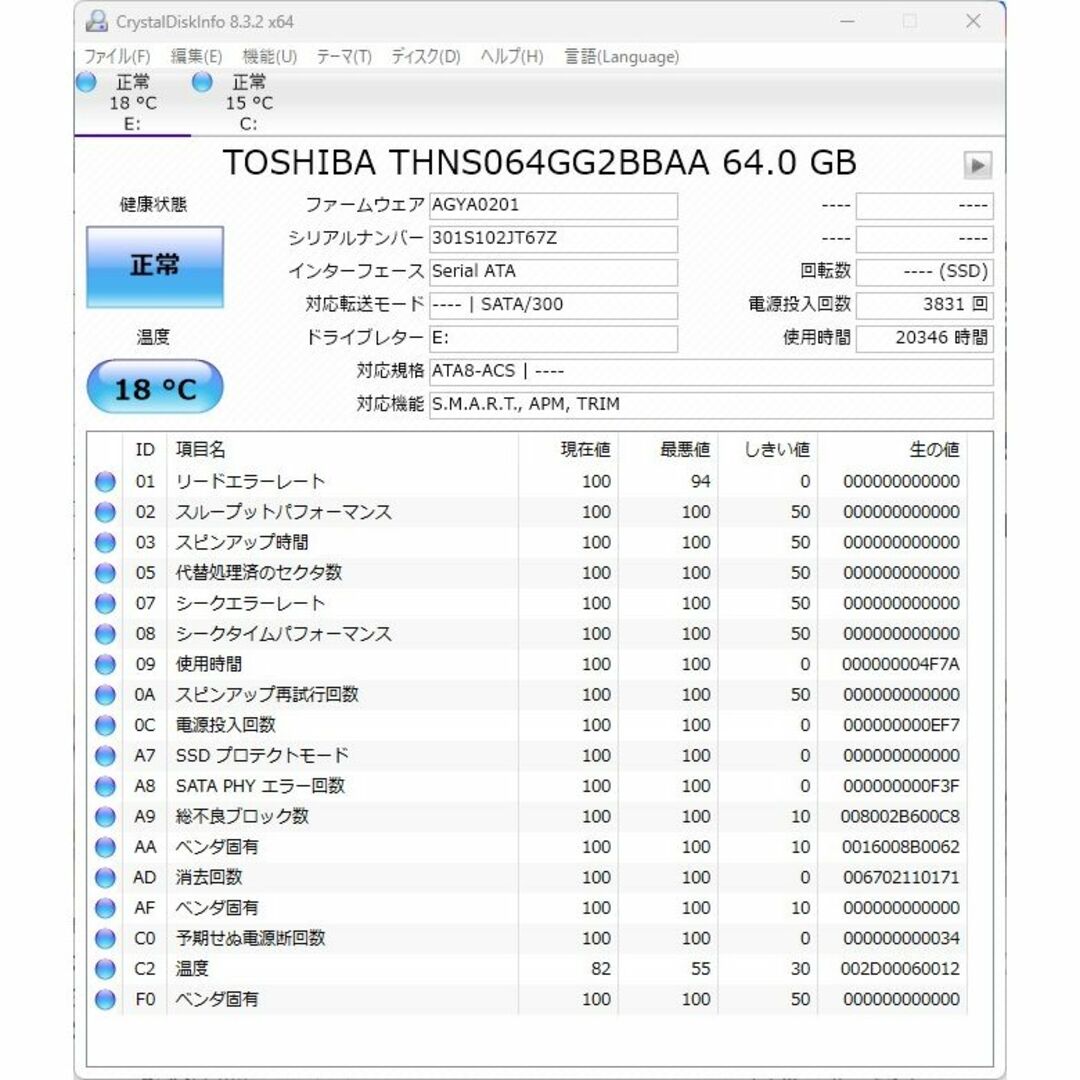Click the next disk arrow button
The height and width of the screenshot is (1080, 1080).
(977, 165)
